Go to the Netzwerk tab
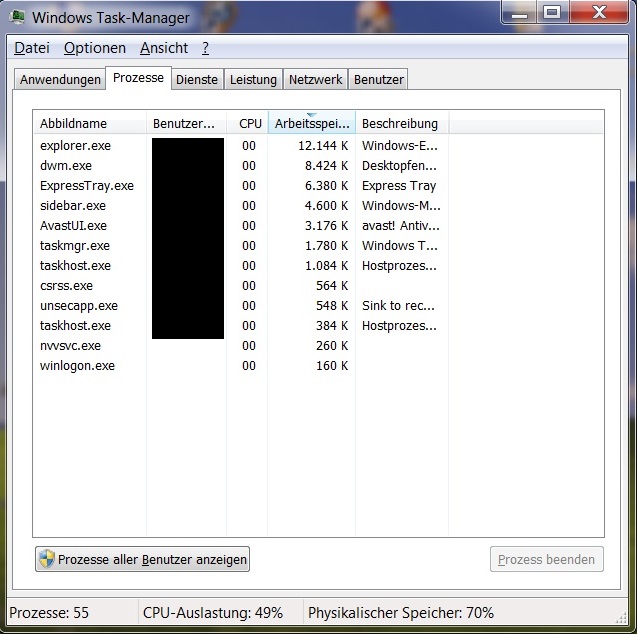The image size is (638, 634). click(315, 79)
